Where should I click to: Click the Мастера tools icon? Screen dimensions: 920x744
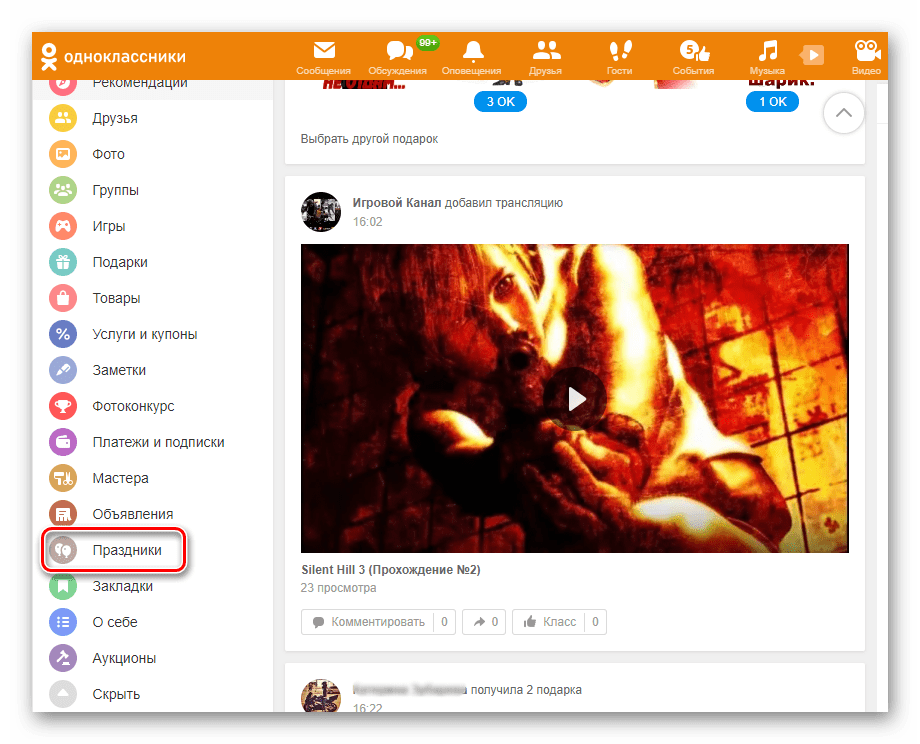click(x=63, y=478)
